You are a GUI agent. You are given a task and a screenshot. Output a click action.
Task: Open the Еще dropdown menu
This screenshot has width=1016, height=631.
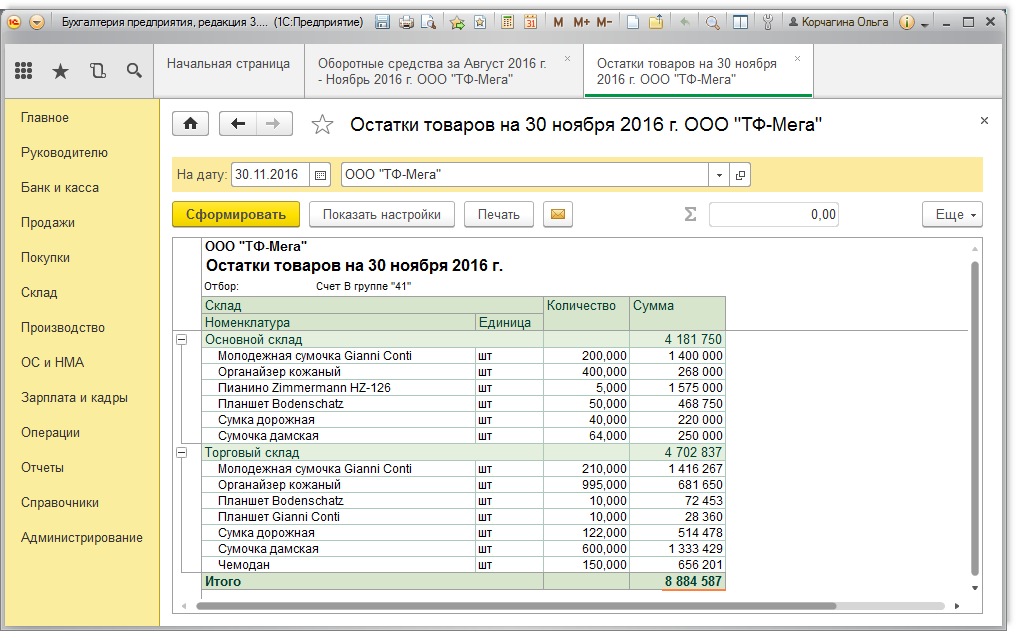coord(952,214)
